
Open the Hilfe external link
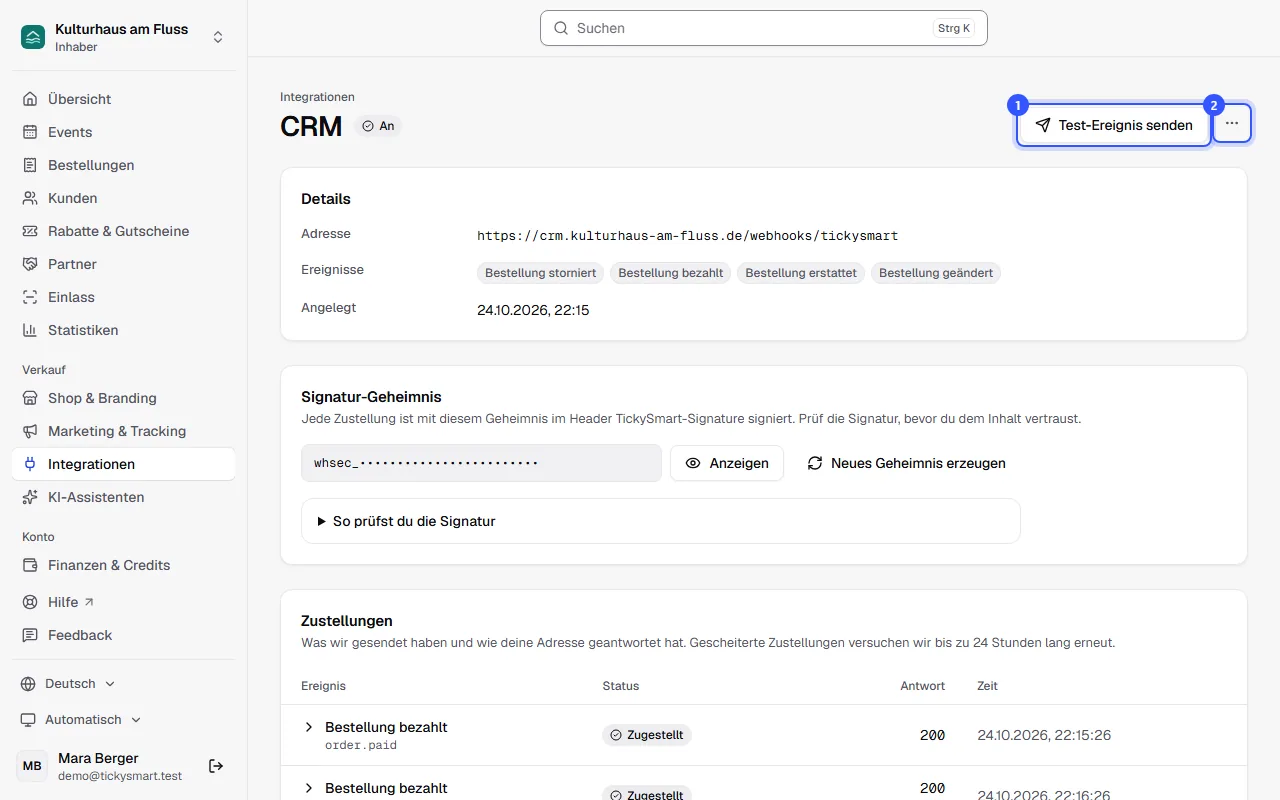(x=124, y=602)
